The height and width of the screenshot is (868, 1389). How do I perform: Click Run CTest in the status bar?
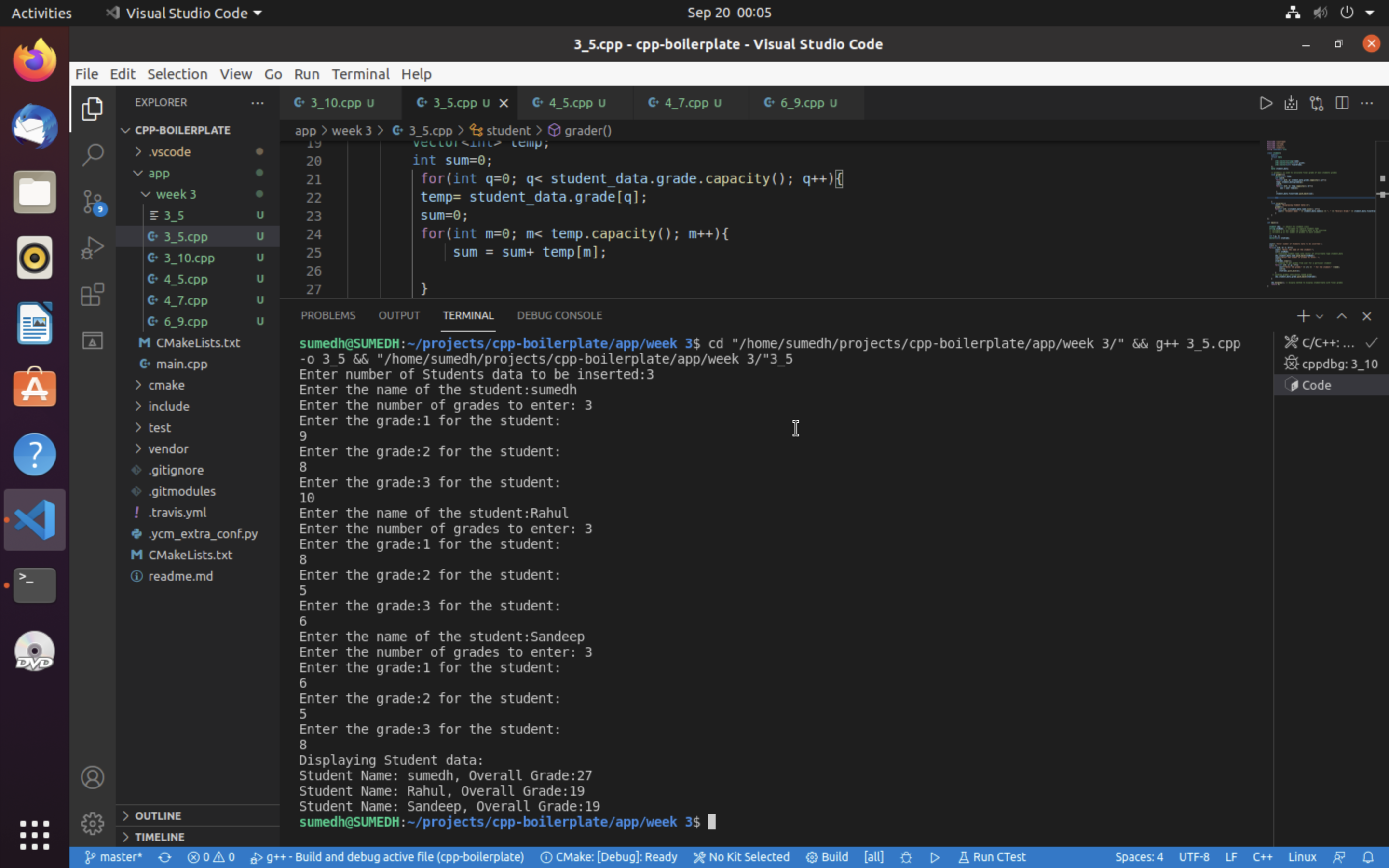pyautogui.click(x=992, y=857)
